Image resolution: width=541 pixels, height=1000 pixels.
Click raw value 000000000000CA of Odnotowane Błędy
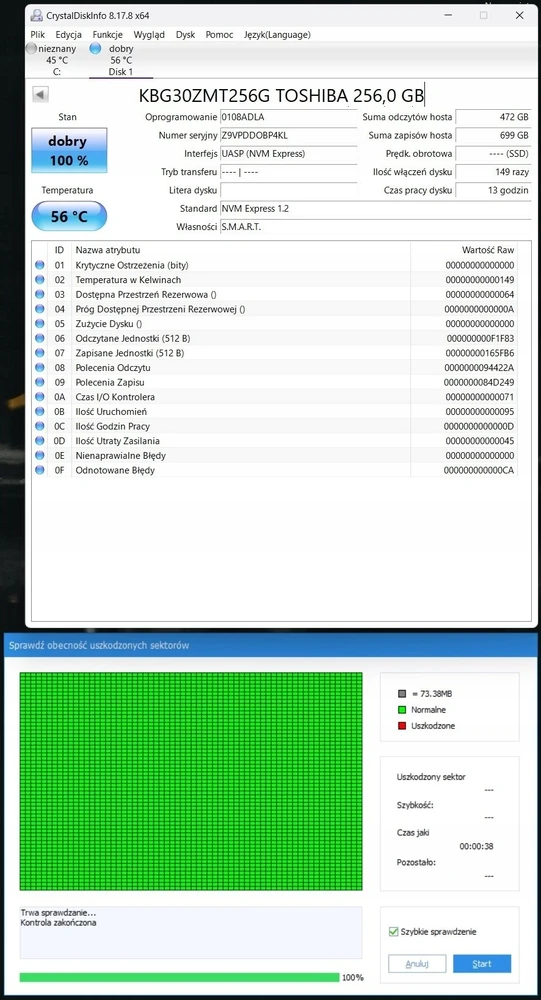coord(479,470)
